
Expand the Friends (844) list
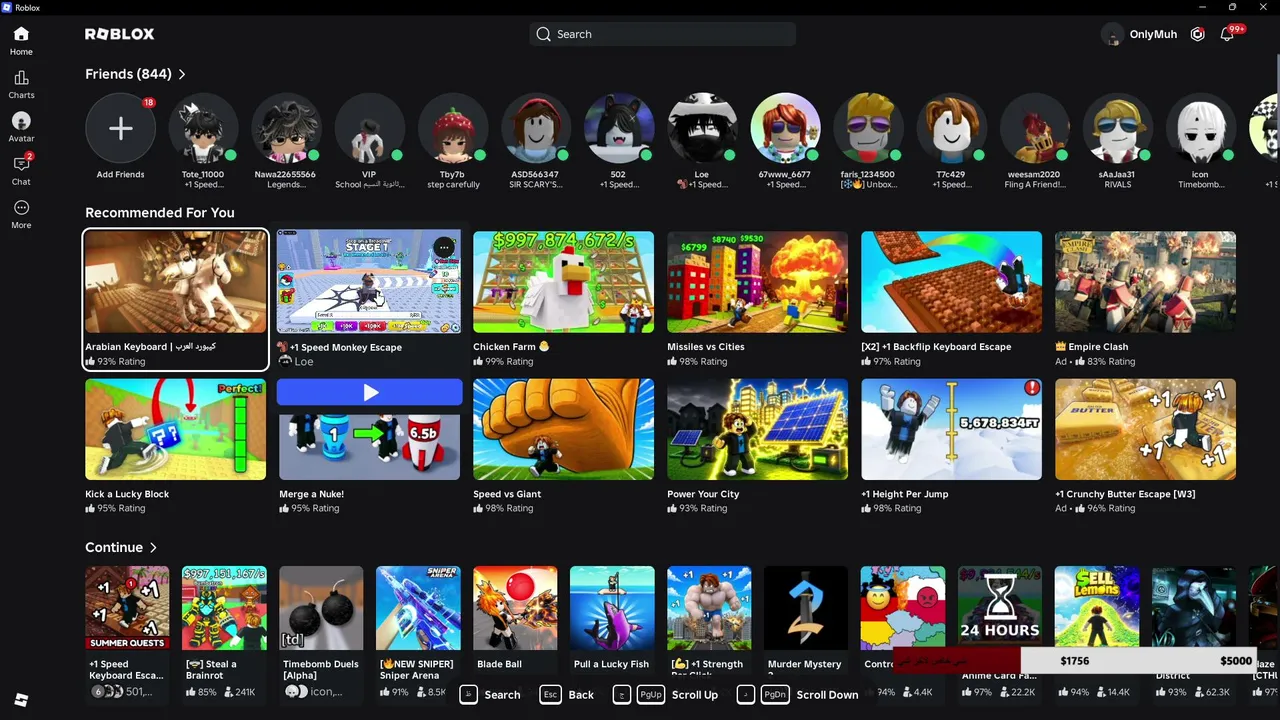tap(135, 74)
